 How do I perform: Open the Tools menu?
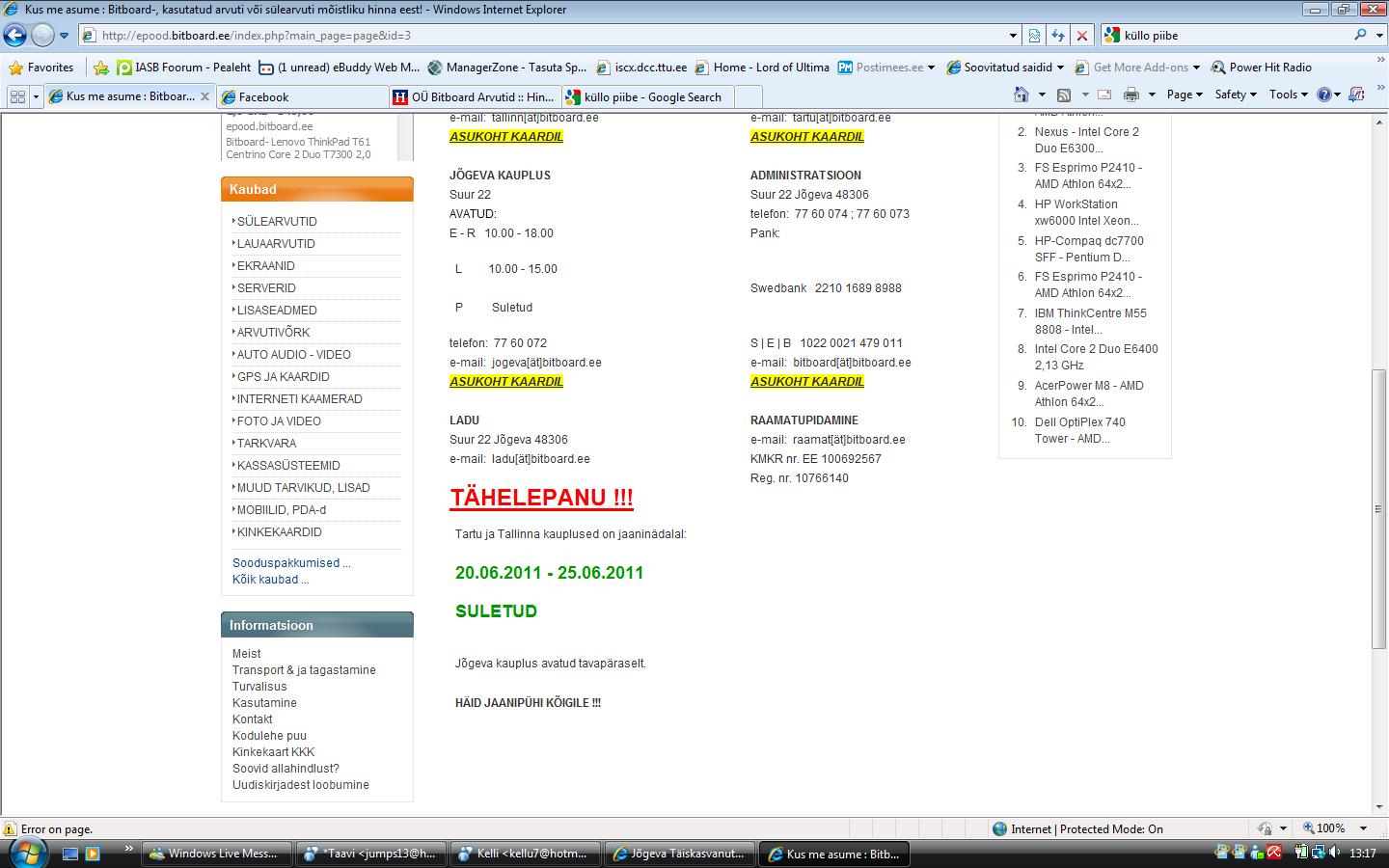pyautogui.click(x=1289, y=95)
